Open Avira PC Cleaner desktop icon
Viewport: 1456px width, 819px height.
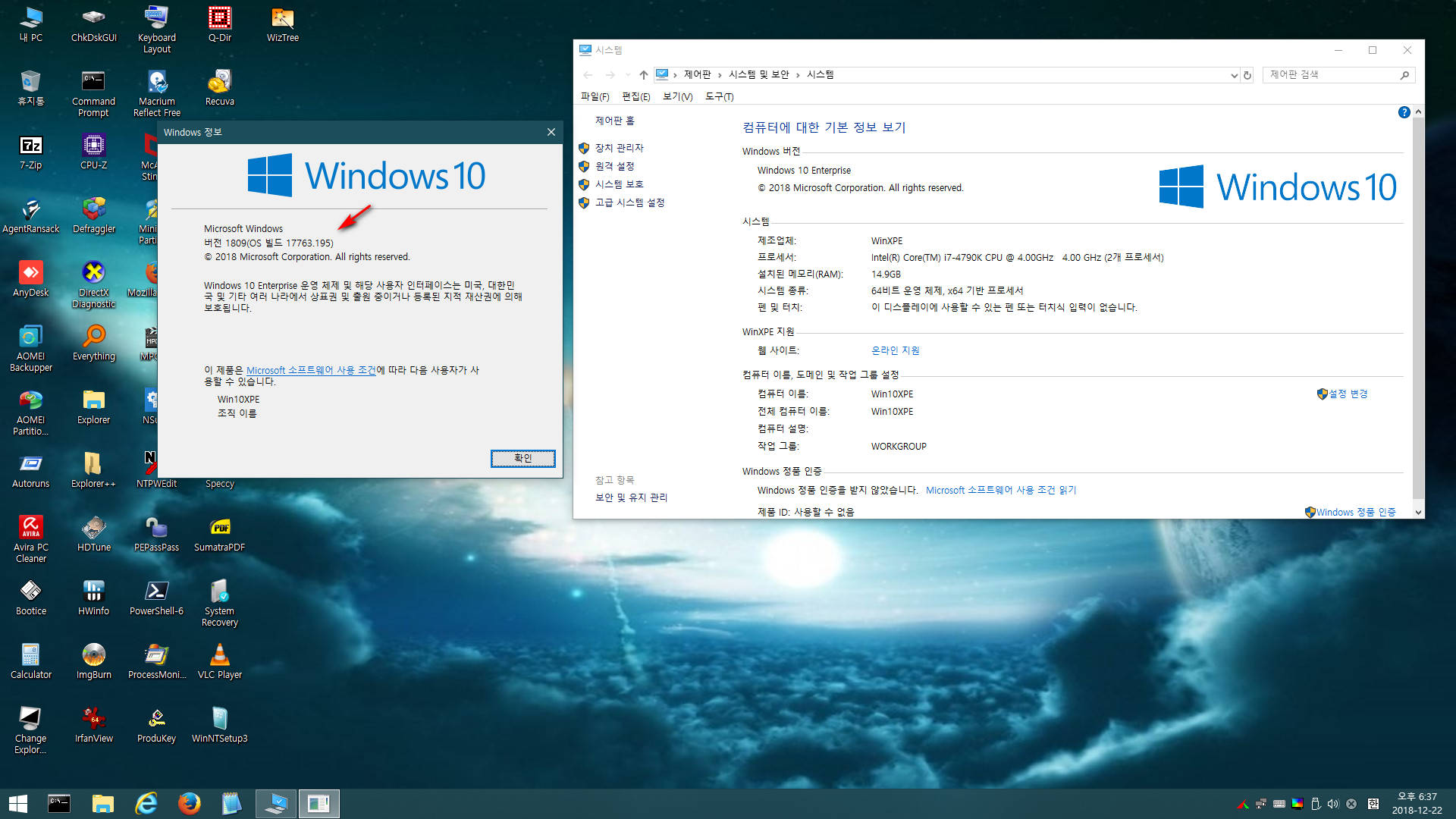[30, 539]
